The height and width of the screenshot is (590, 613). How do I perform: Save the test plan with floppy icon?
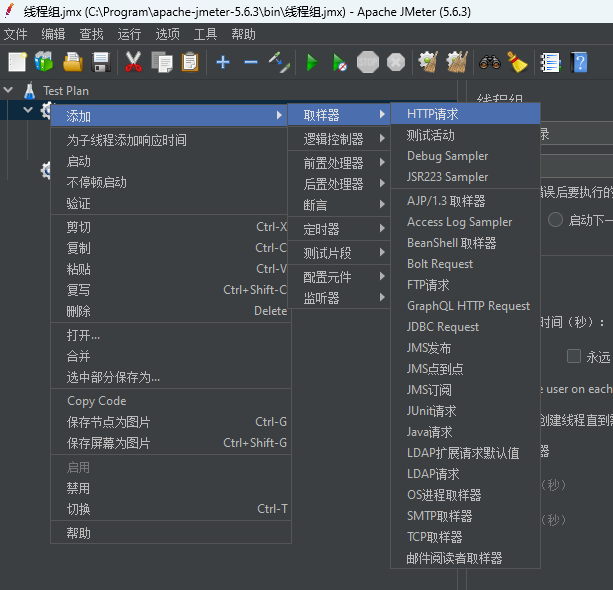coord(101,62)
